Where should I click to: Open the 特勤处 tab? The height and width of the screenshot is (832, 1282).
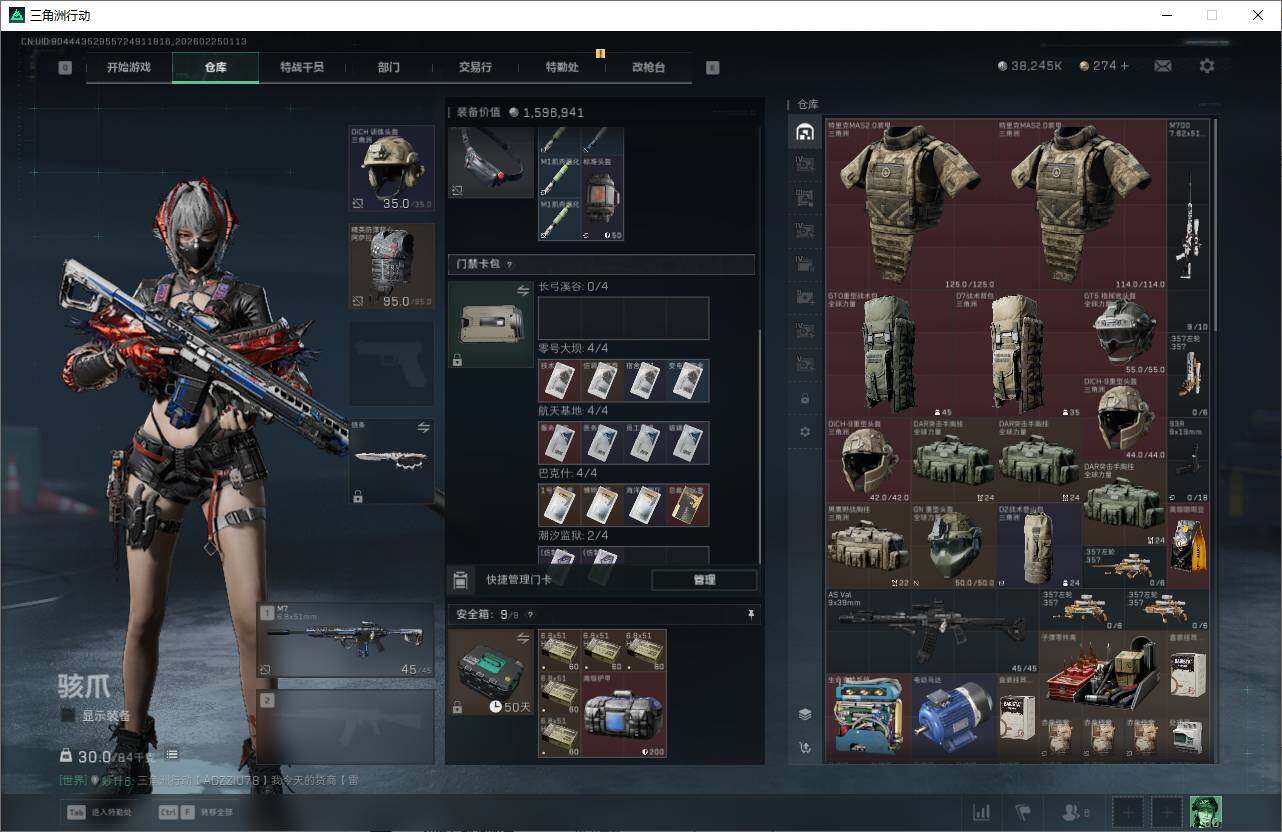[562, 67]
